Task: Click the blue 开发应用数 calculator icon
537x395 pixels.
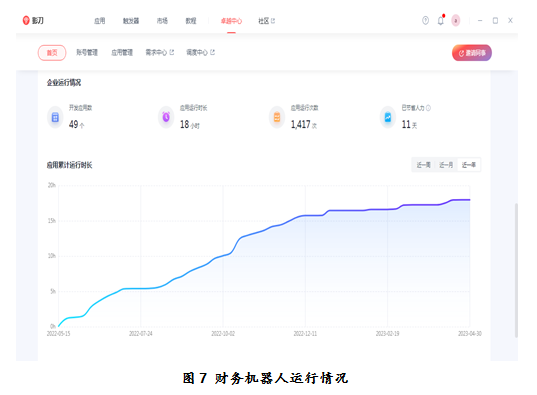Action: pos(55,118)
